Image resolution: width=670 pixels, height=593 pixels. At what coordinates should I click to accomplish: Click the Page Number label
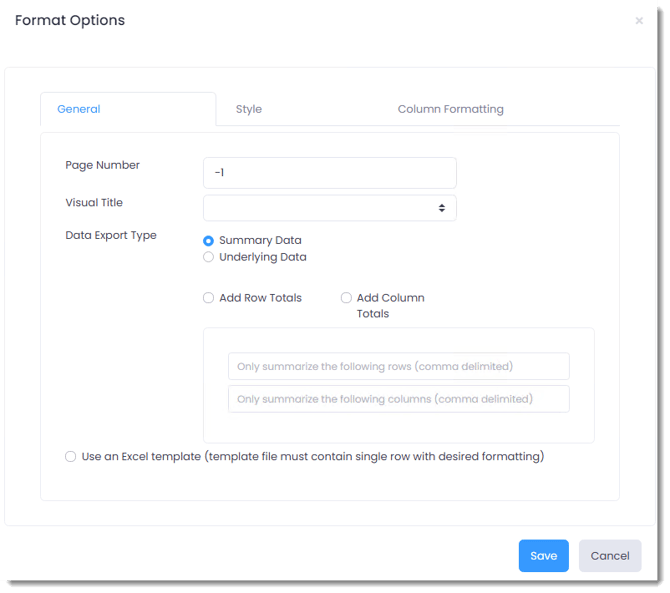(102, 165)
